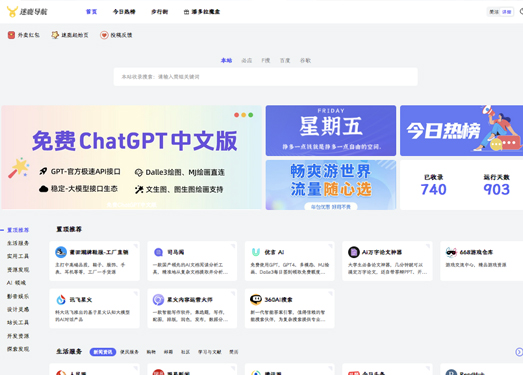Click the search magnifier icon at top right
The height and width of the screenshot is (375, 523).
click(521, 12)
